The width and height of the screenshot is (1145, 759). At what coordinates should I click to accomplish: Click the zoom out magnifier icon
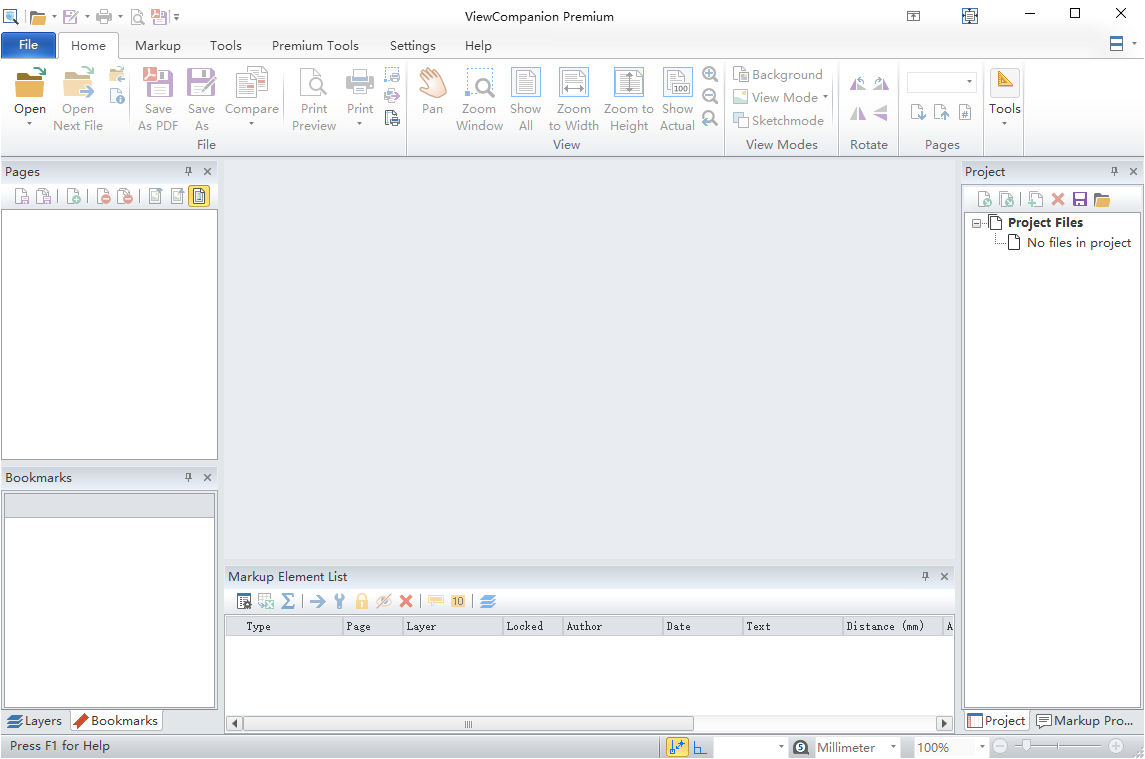click(710, 96)
